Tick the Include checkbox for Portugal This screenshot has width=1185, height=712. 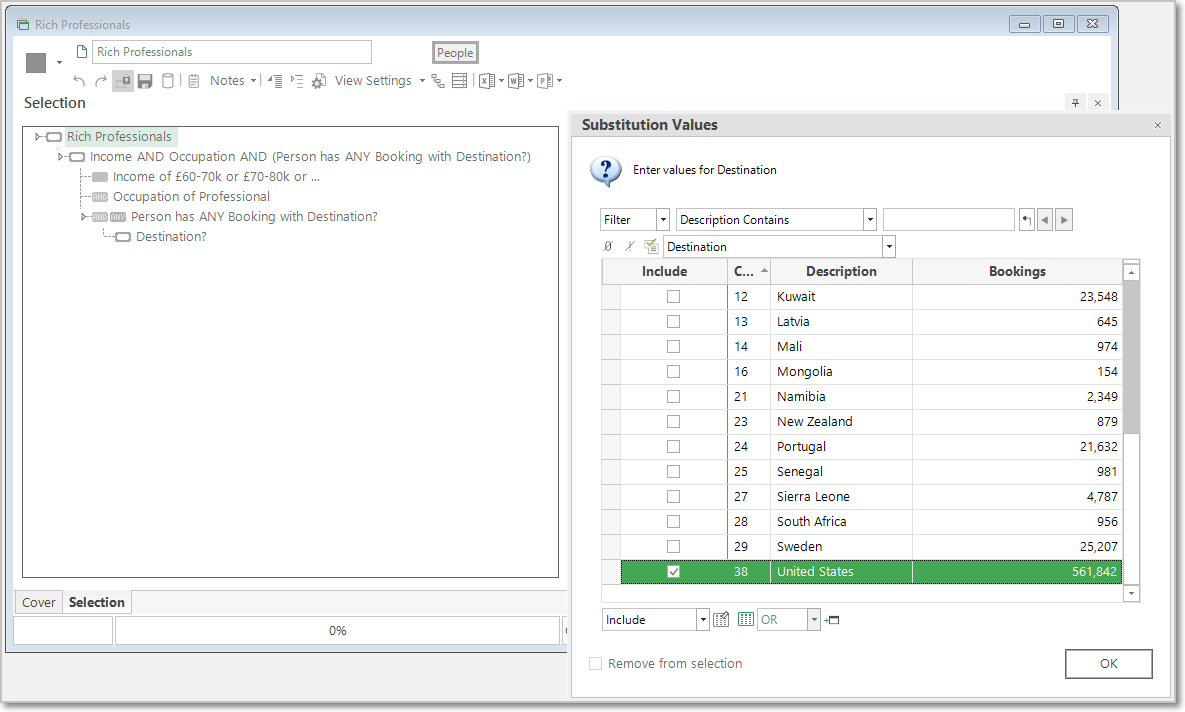pyautogui.click(x=673, y=447)
